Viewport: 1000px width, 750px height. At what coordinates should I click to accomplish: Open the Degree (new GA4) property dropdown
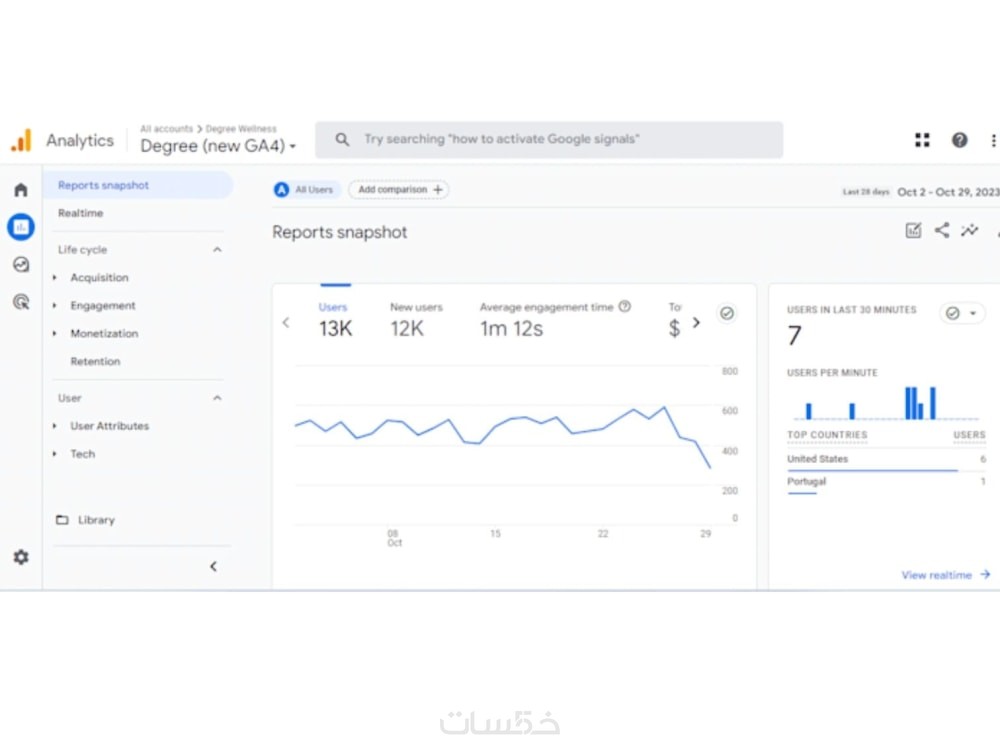(218, 146)
